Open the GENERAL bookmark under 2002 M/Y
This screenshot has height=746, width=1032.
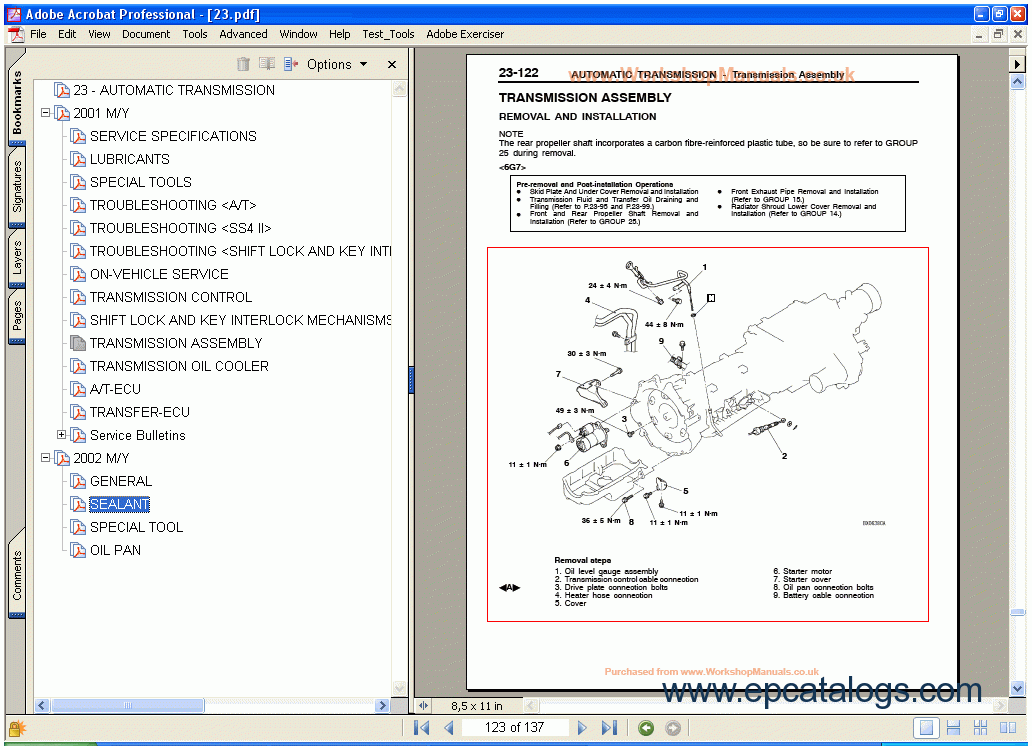[x=121, y=481]
